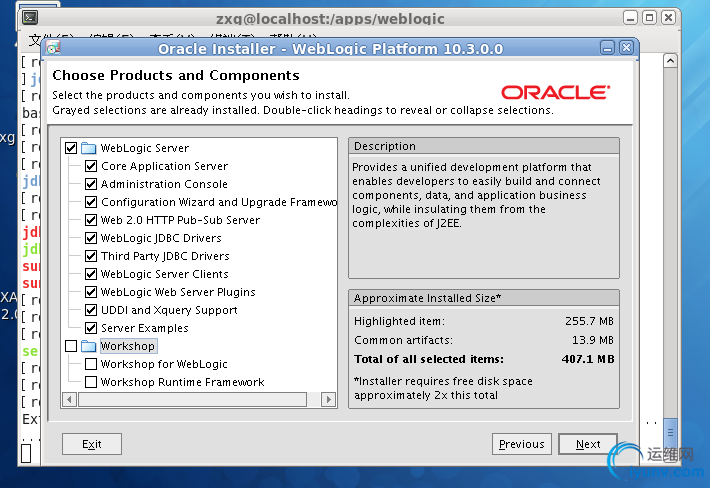This screenshot has width=710, height=488.
Task: Select Server Examples tree row label
Action: 144,328
